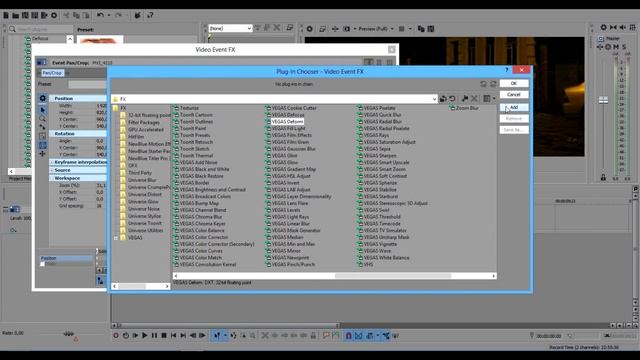Image resolution: width=640 pixels, height=360 pixels.
Task: Select VEGAS Defocus plug-in
Action: click(288, 115)
